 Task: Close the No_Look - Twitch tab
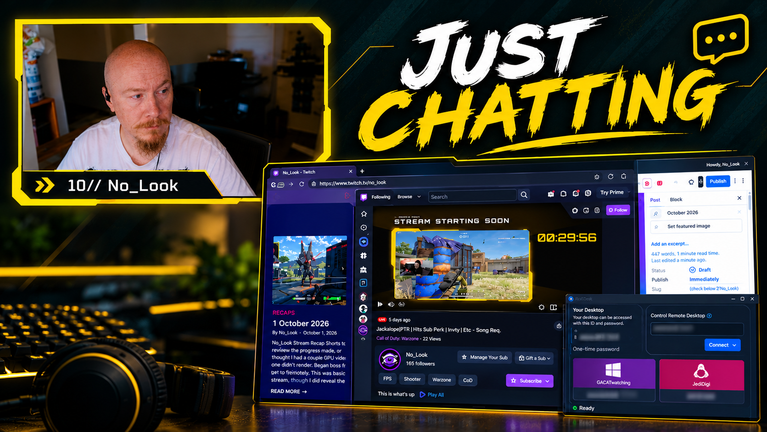pyautogui.click(x=350, y=172)
